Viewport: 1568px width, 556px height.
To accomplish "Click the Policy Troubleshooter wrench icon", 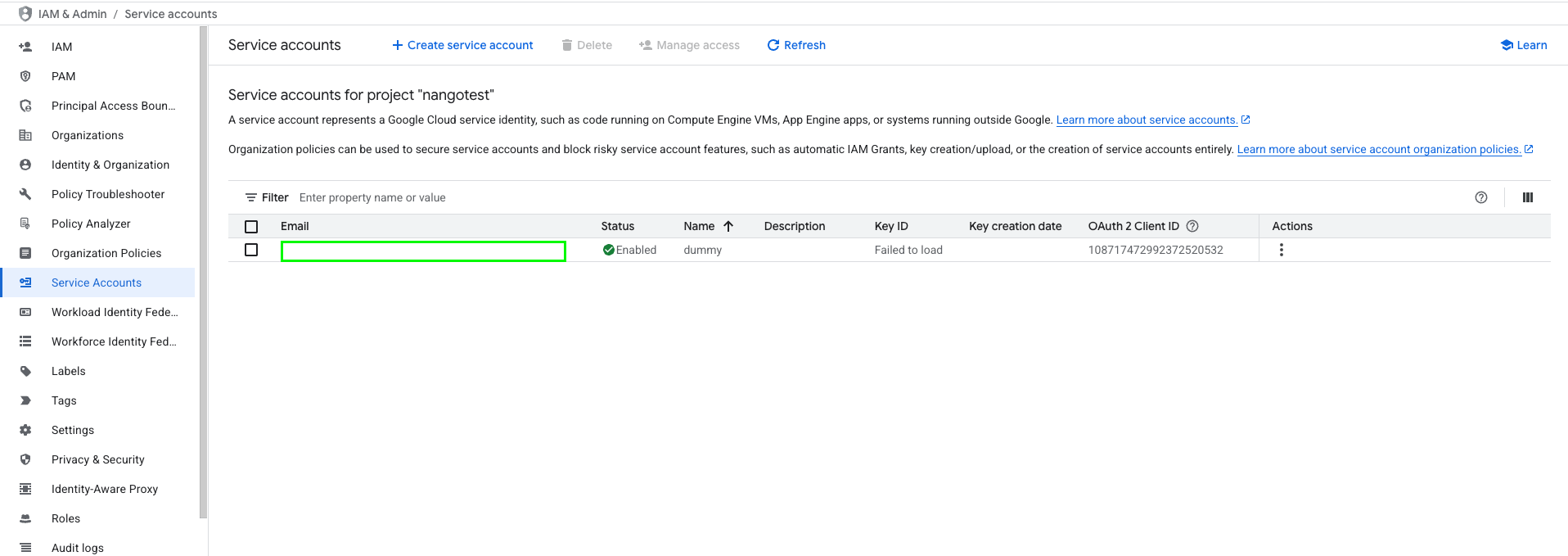I will point(25,194).
